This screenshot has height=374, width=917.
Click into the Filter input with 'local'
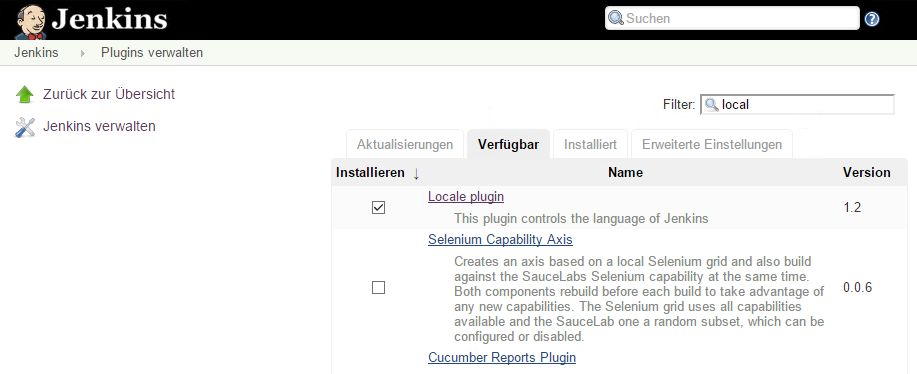(x=797, y=105)
